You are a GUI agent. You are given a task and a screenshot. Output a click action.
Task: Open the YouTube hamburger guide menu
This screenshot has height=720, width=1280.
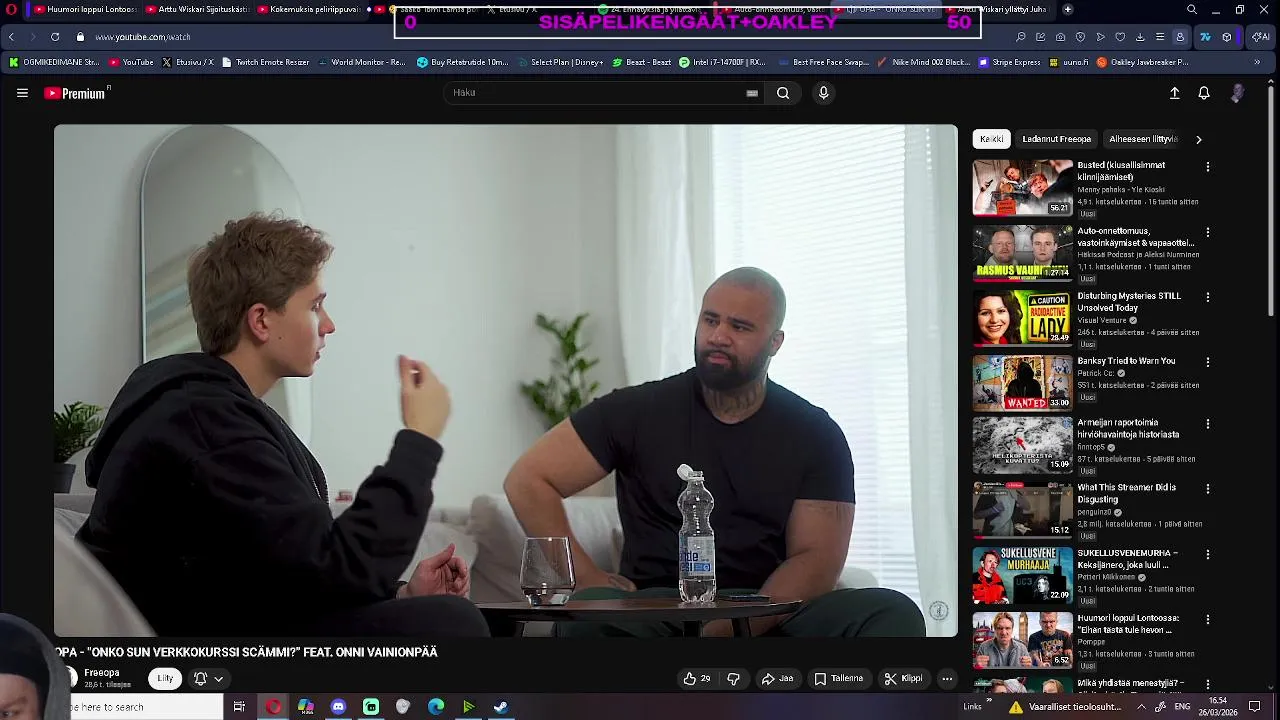tap(22, 93)
